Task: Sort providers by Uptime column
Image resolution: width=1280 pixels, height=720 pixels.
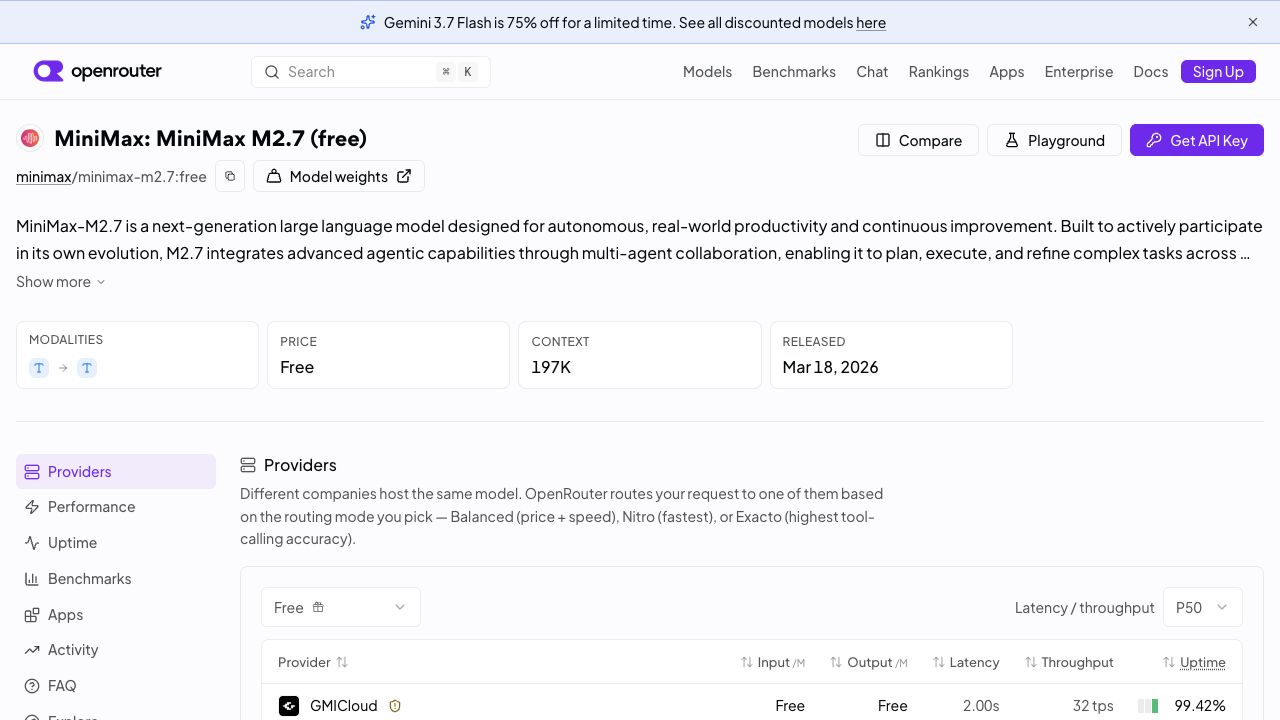Action: pyautogui.click(x=1194, y=662)
